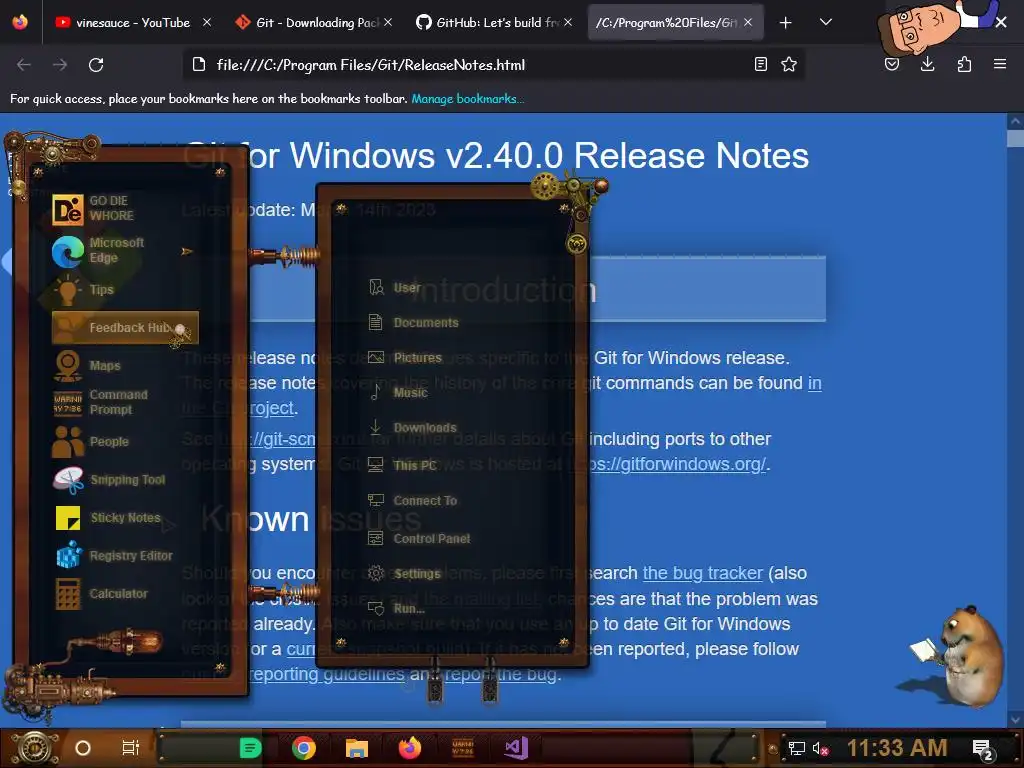Switch to Firefox on taskbar

pos(410,748)
